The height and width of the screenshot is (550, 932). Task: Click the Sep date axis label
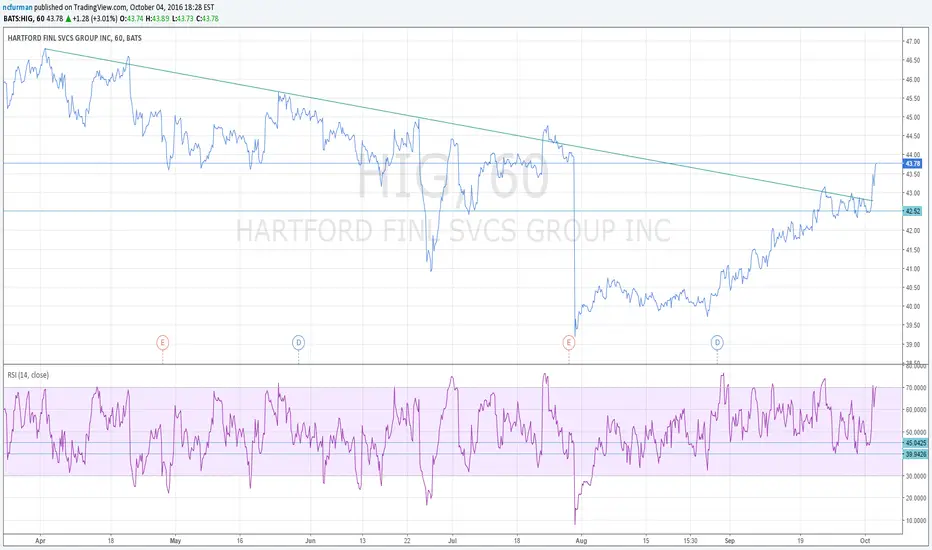(729, 540)
